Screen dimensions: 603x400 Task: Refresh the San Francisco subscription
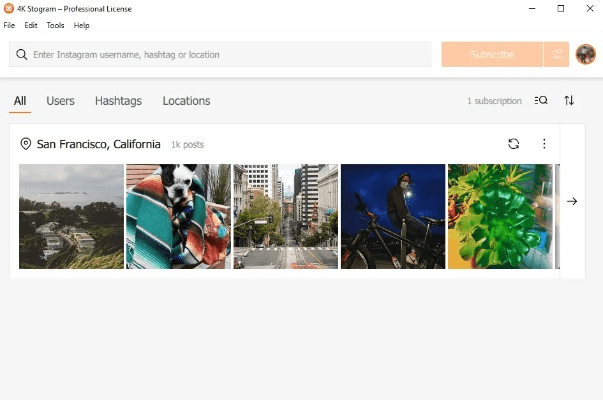point(513,144)
